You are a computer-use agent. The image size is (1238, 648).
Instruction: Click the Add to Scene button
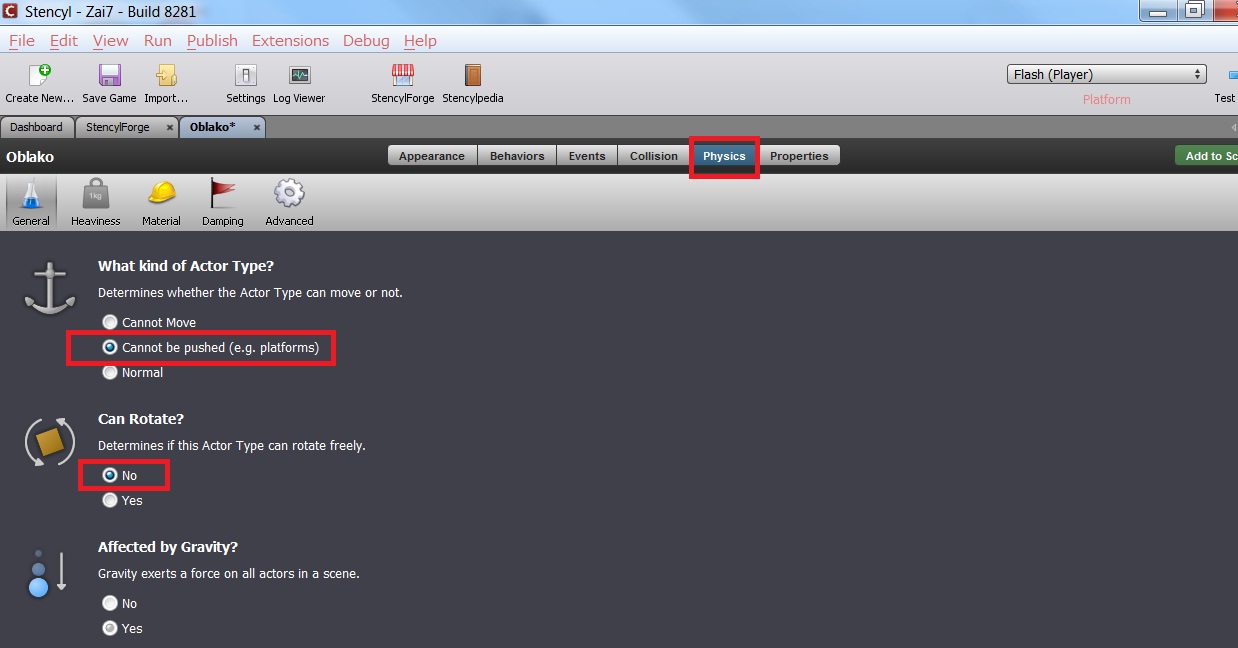pos(1207,156)
